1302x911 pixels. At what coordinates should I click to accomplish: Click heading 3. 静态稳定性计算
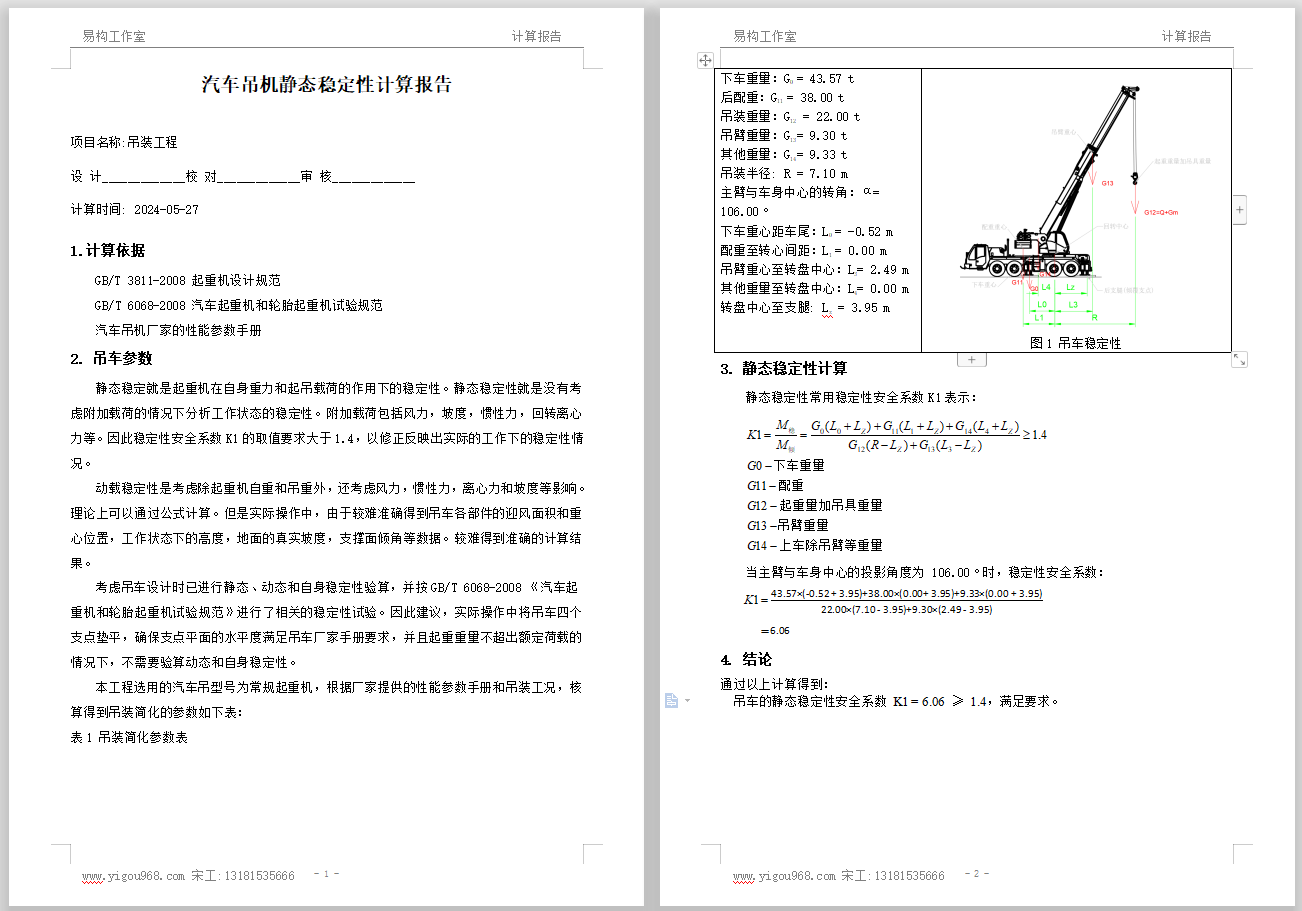click(784, 369)
